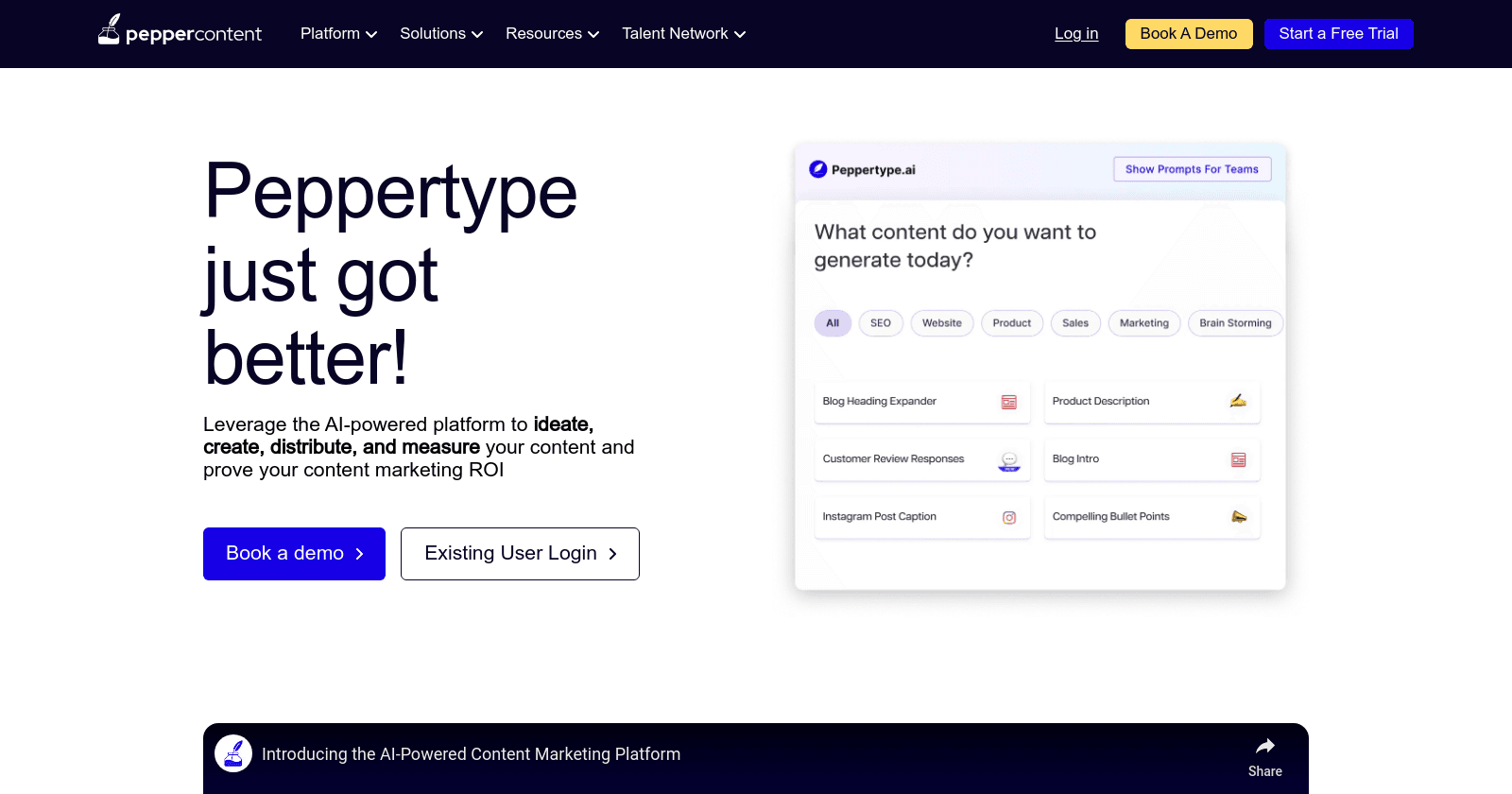Click Show Prompts For Teams button
This screenshot has height=794, width=1512.
click(1193, 169)
